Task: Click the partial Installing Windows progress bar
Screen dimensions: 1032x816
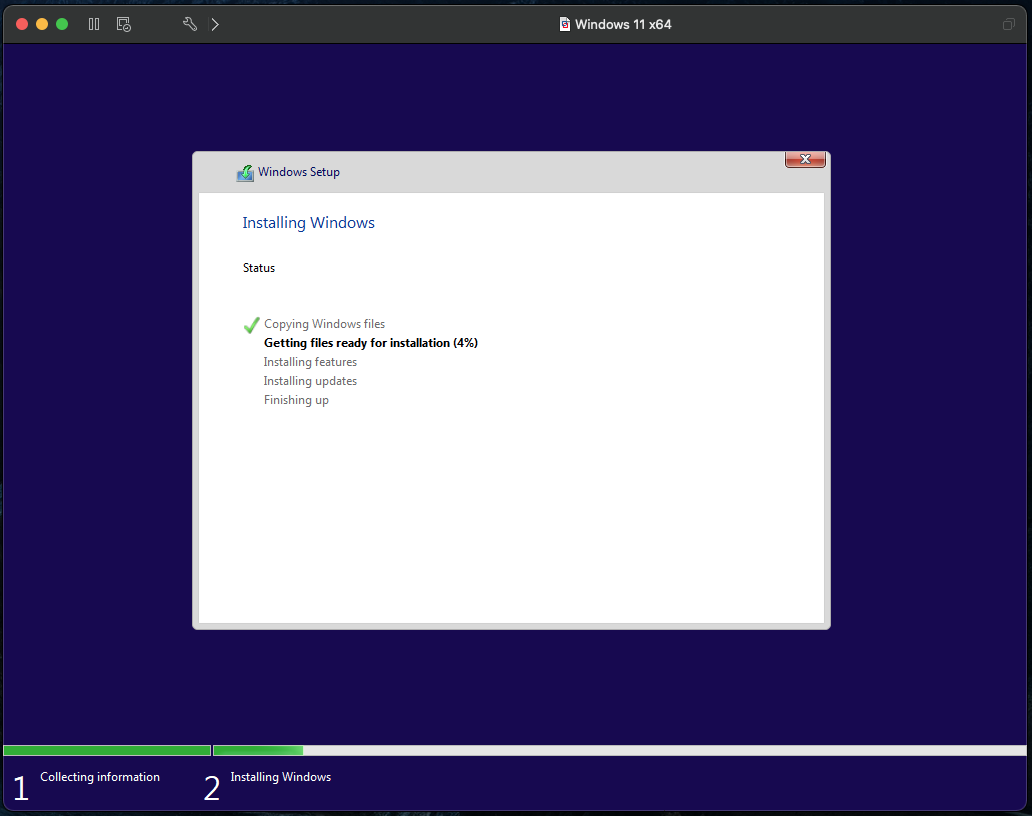Action: 258,750
